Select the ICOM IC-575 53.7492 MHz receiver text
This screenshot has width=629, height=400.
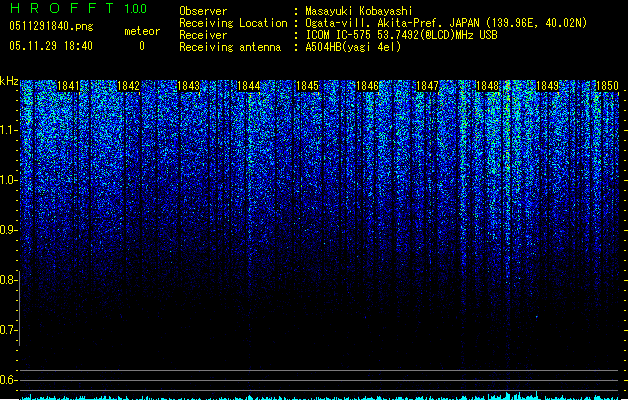pyautogui.click(x=402, y=35)
